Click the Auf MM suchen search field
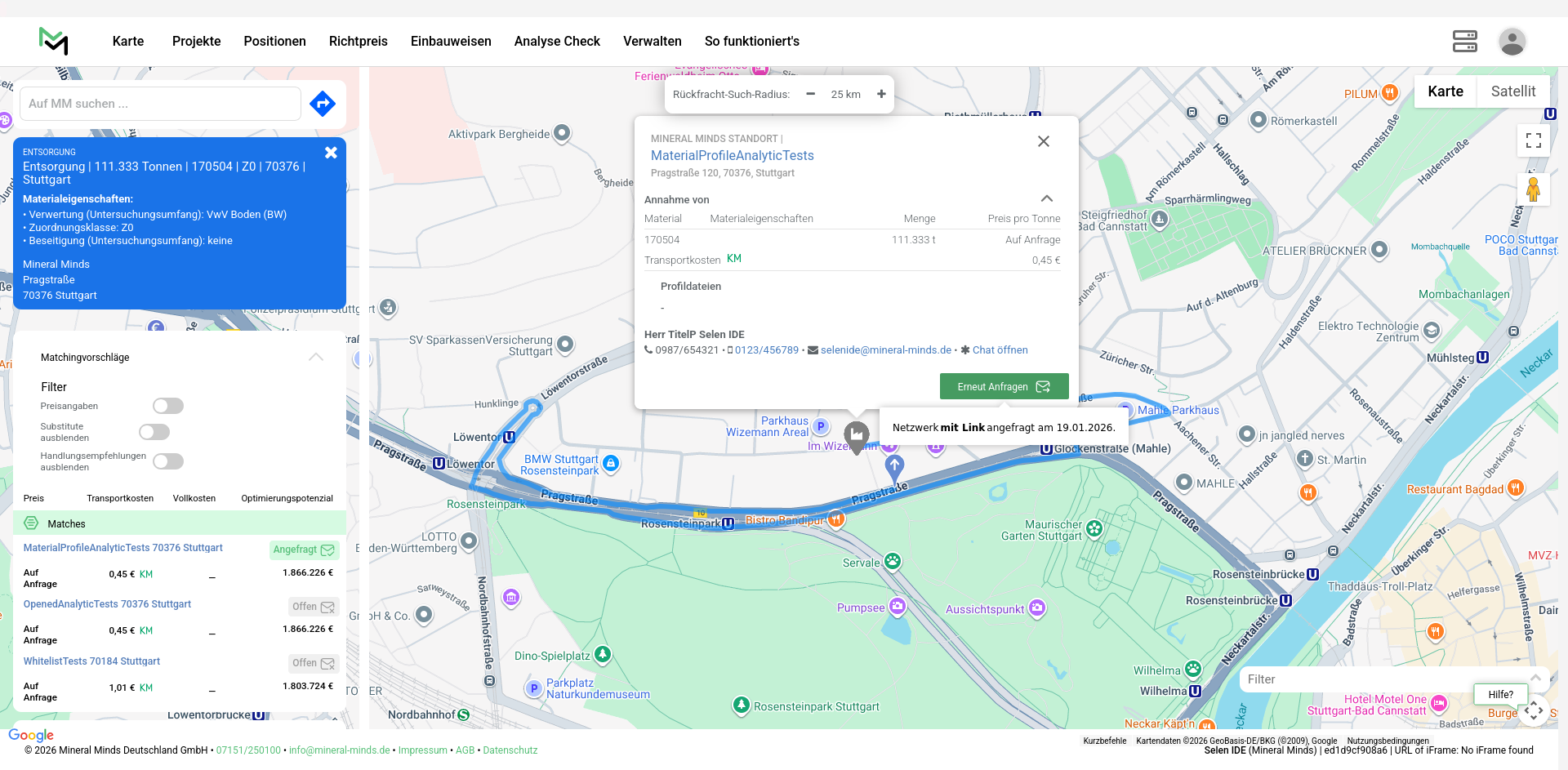 coord(161,104)
